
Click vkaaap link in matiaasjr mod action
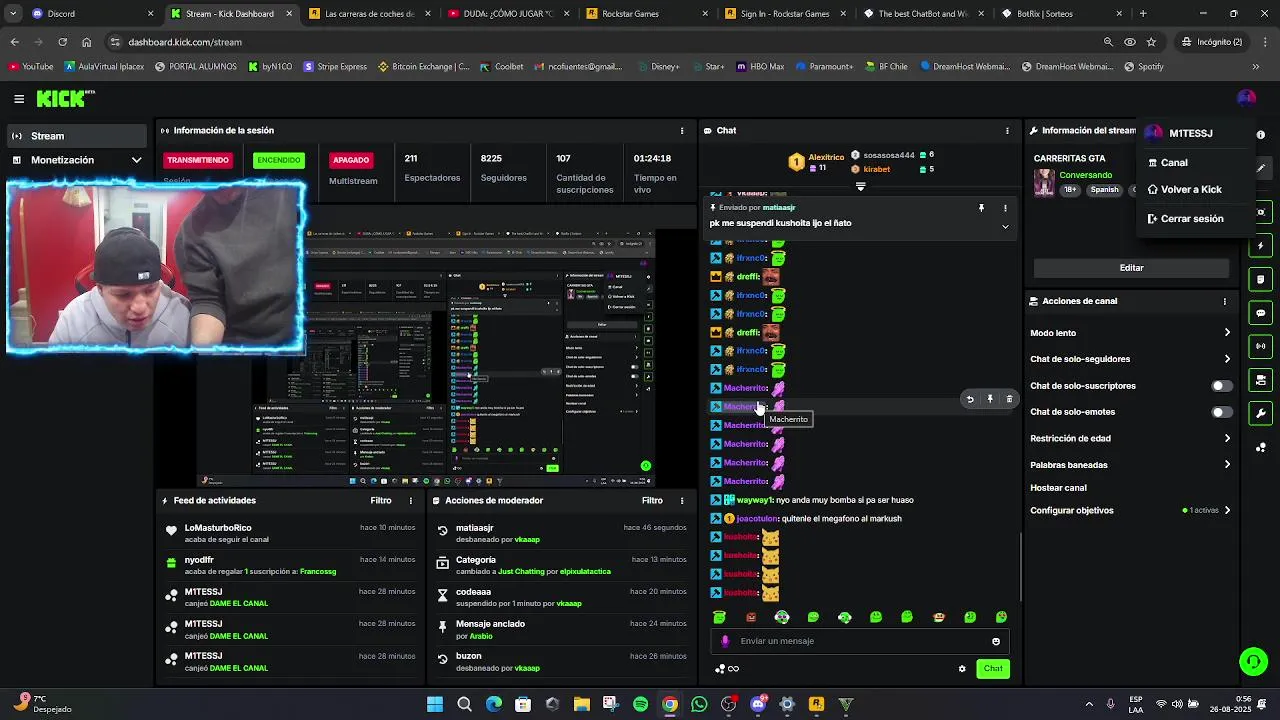click(x=527, y=540)
